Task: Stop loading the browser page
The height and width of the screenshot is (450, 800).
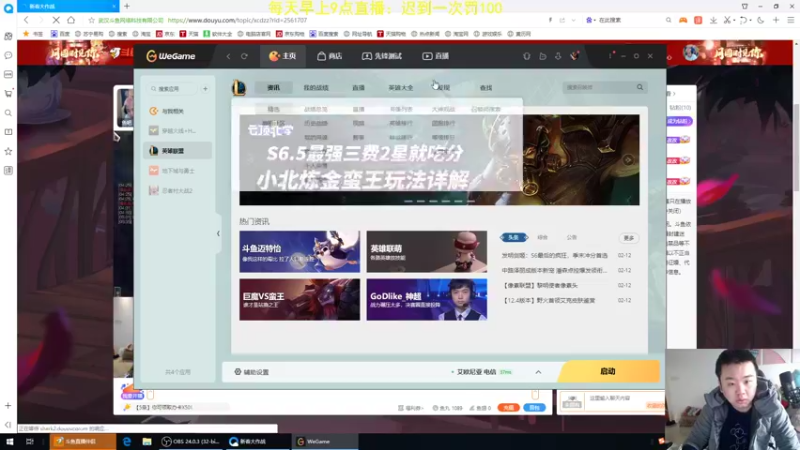Action: [x=56, y=20]
